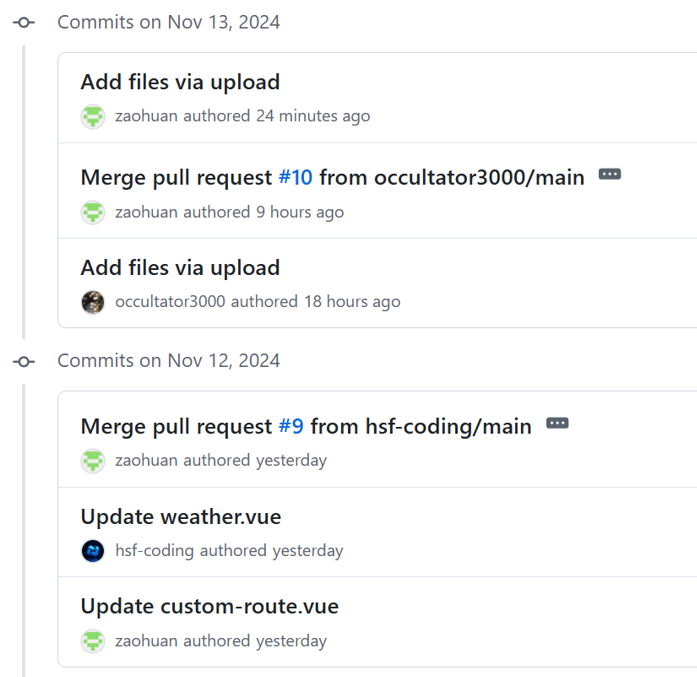This screenshot has height=677, width=697.
Task: Open pull request #10 link
Action: pos(295,178)
